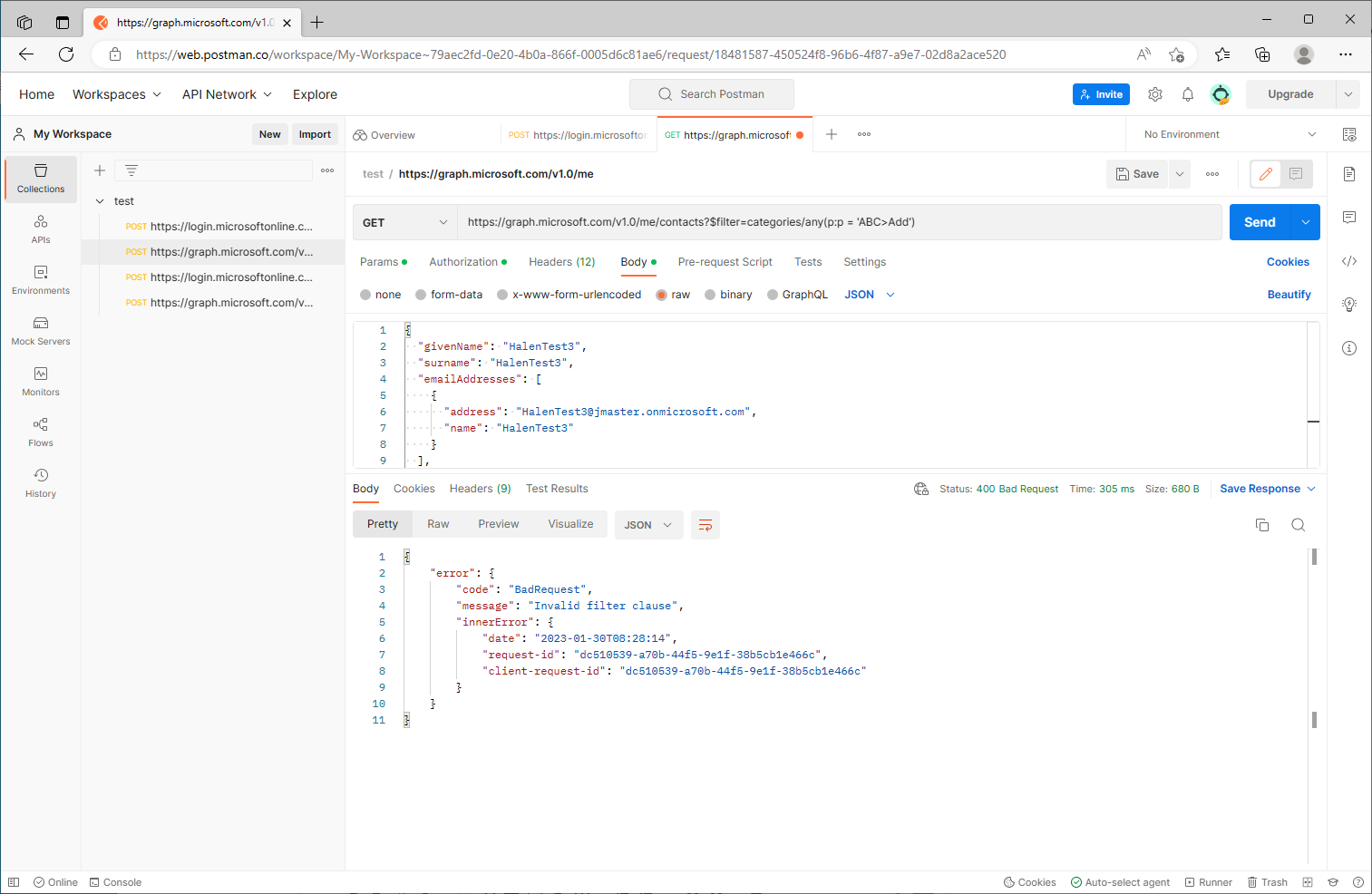Open the Monitors panel
Image resolution: width=1372 pixels, height=894 pixels.
(40, 382)
